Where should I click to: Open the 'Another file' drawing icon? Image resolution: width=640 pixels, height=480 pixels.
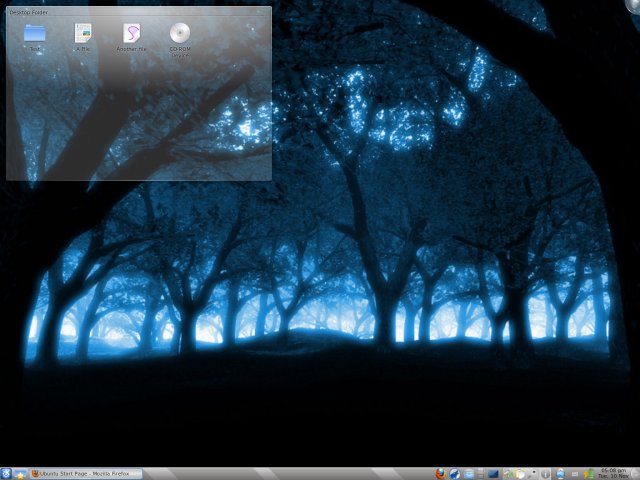[131, 33]
